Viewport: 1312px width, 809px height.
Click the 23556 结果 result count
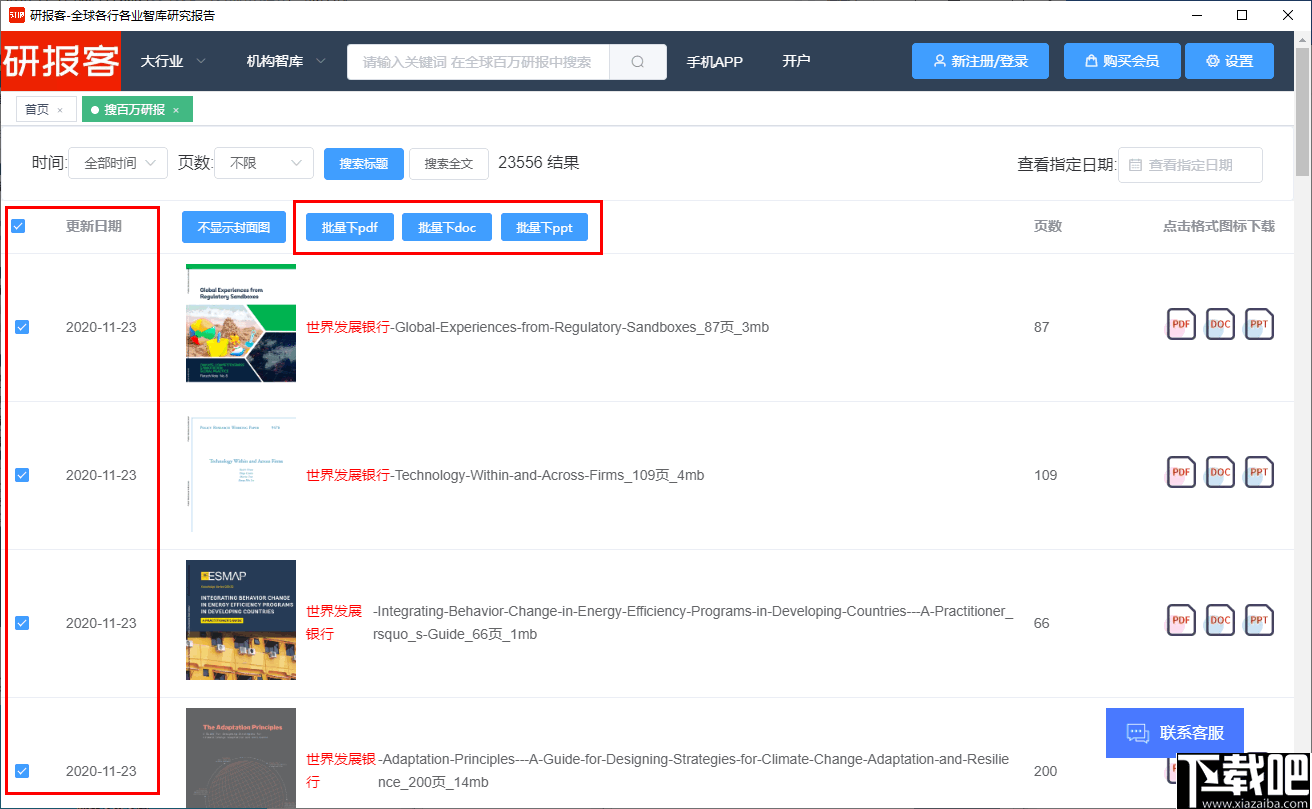tap(538, 162)
